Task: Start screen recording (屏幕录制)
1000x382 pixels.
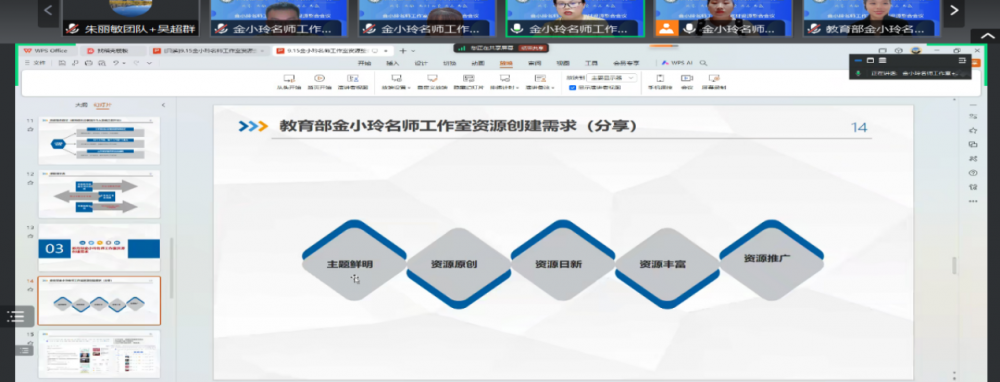Action: click(714, 82)
